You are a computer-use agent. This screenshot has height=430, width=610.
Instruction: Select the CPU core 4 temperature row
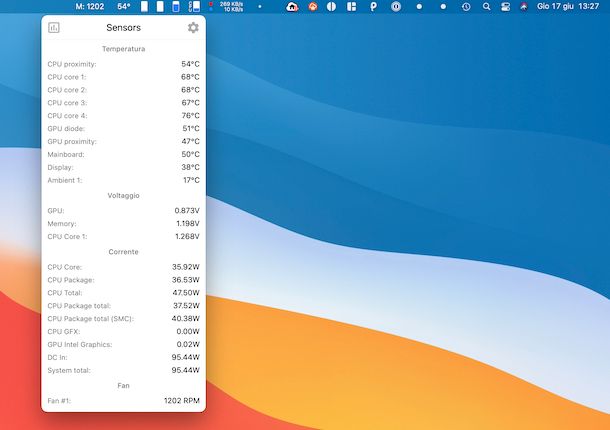[x=123, y=116]
